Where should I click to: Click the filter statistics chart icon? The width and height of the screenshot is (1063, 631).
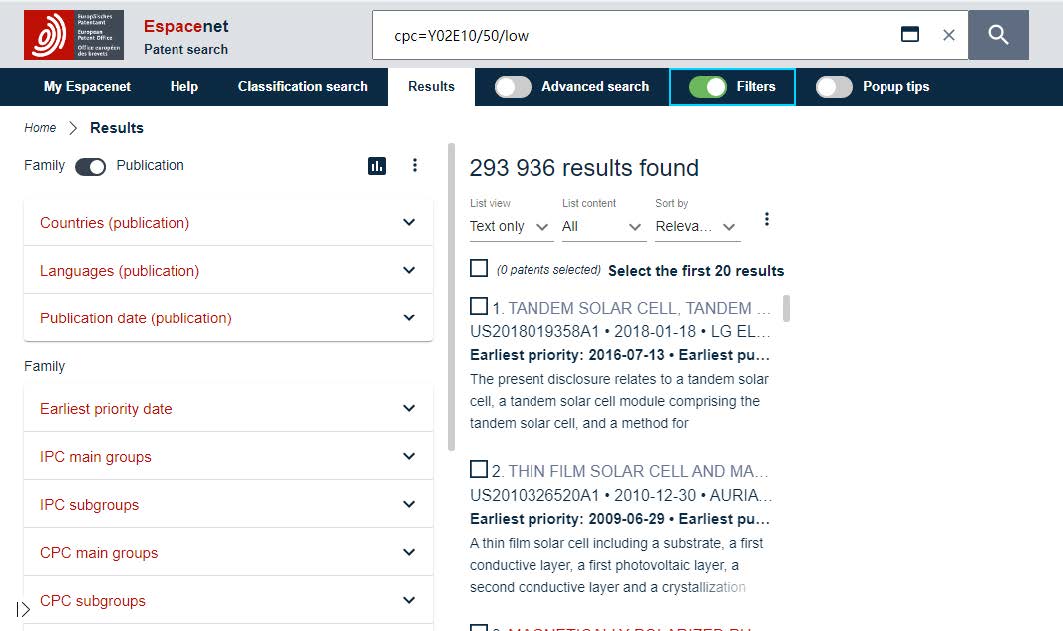point(377,166)
